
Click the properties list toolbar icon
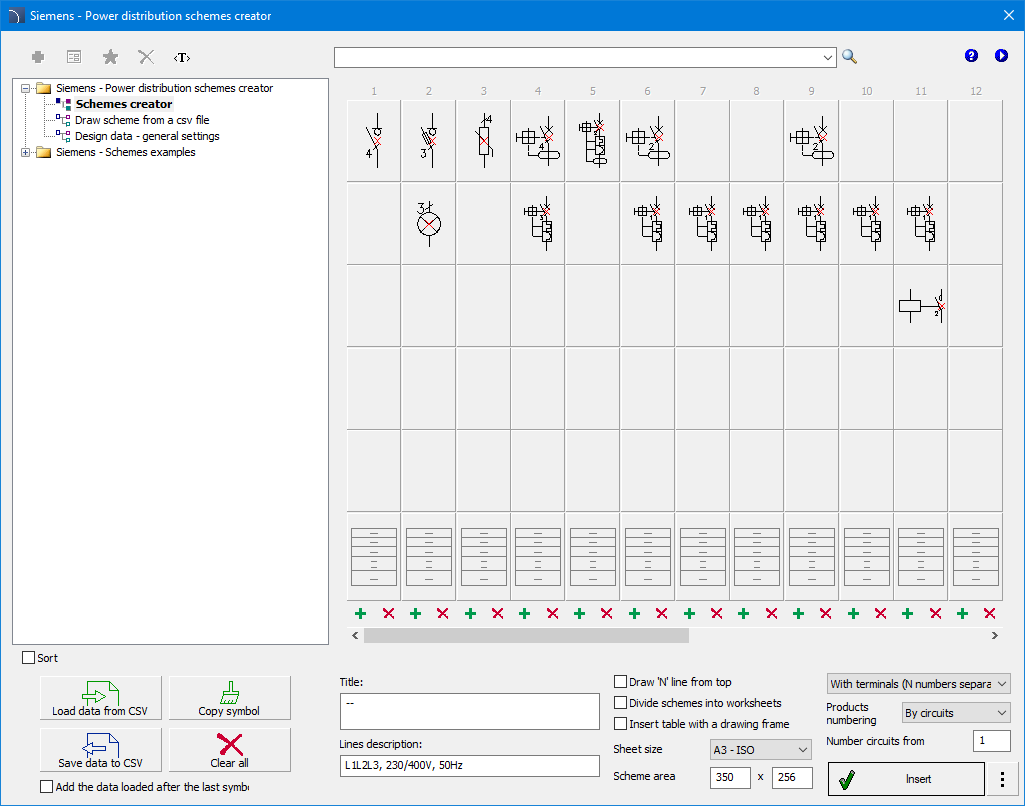[74, 58]
